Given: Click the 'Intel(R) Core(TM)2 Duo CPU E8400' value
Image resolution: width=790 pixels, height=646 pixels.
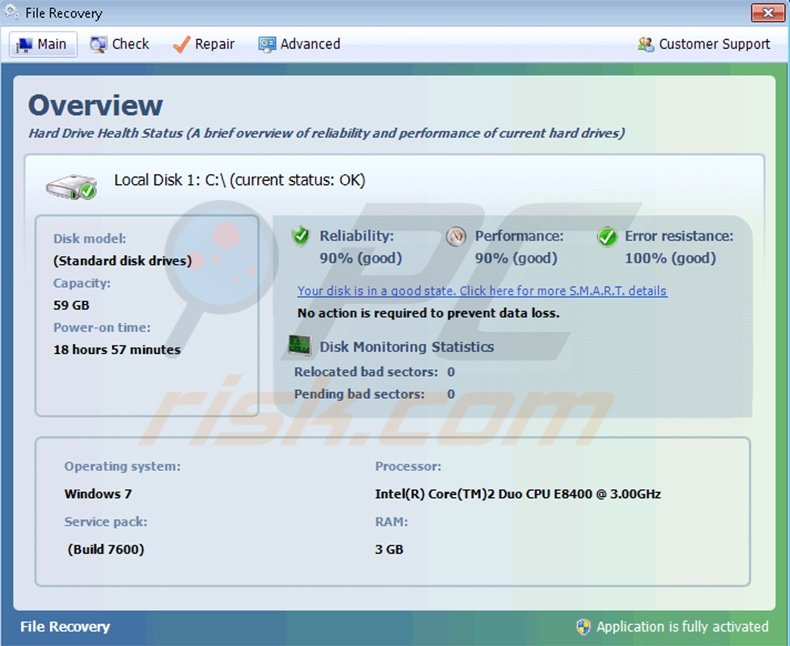Looking at the screenshot, I should [517, 494].
